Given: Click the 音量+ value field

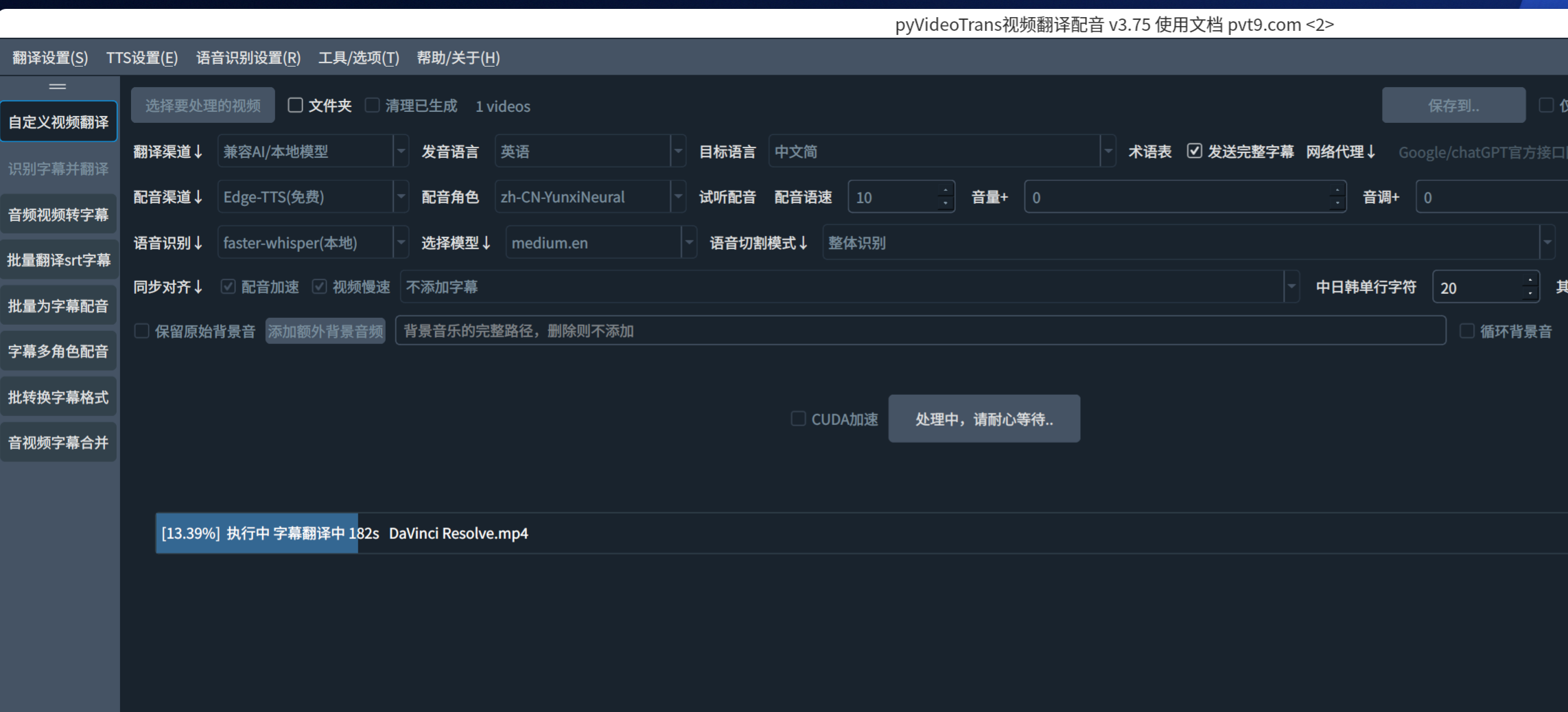Looking at the screenshot, I should pyautogui.click(x=1185, y=197).
